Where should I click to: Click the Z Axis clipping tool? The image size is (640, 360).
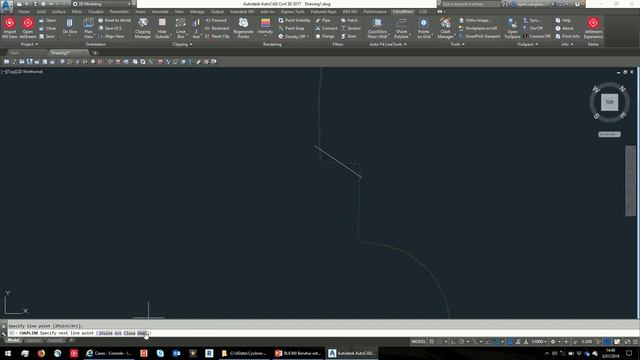click(x=196, y=28)
